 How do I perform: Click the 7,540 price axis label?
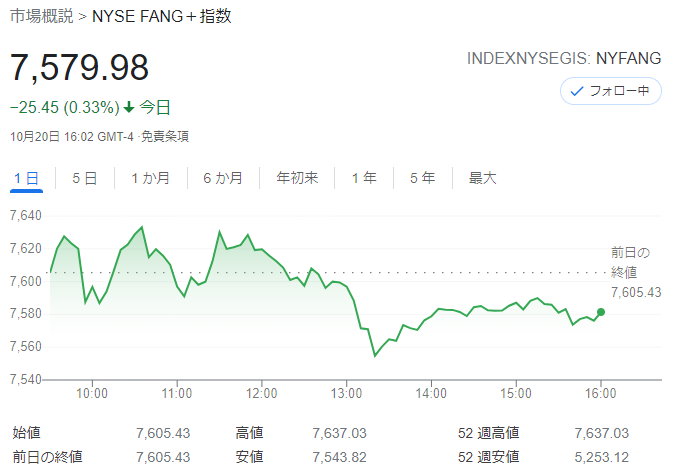tap(26, 379)
